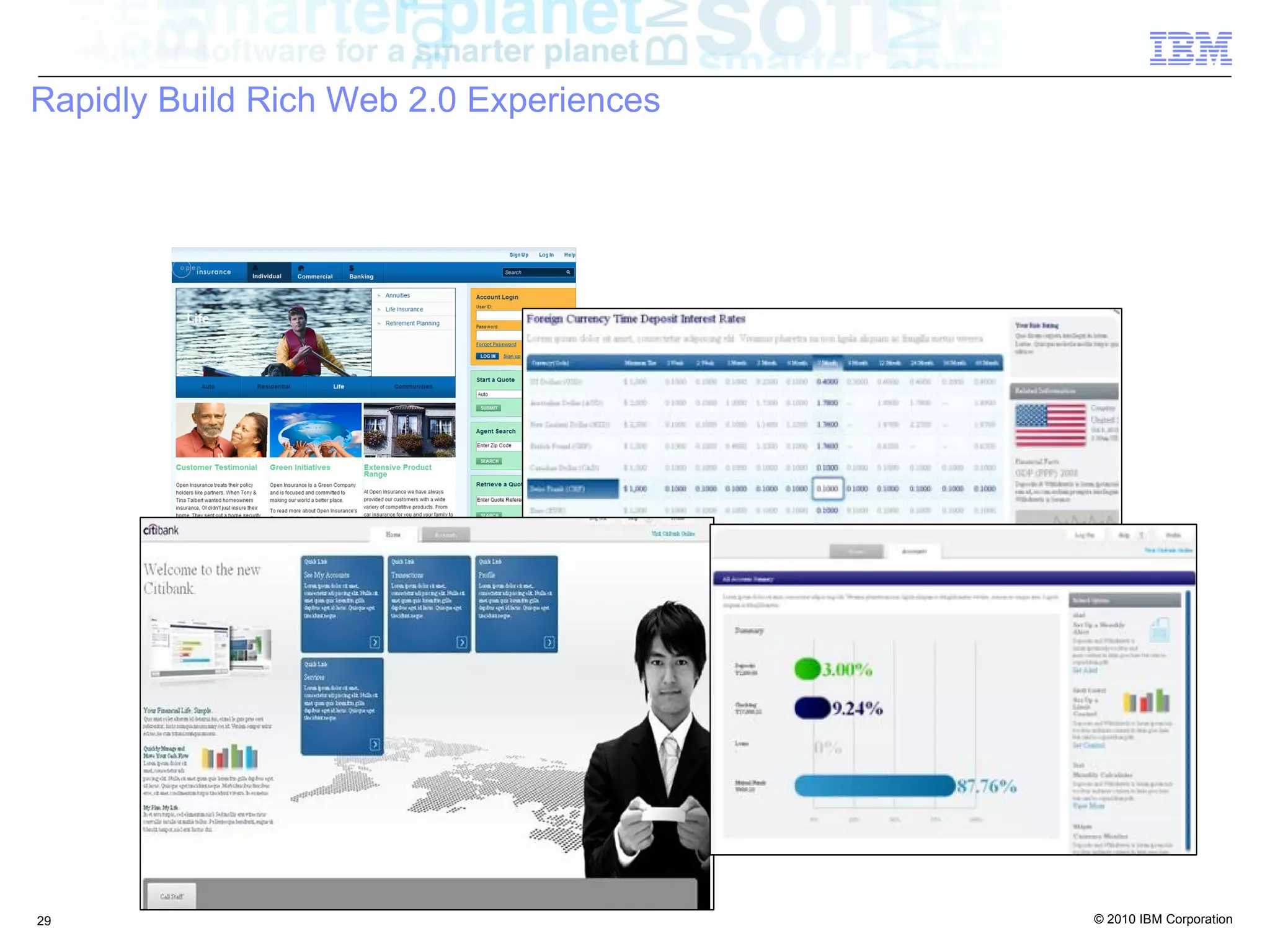Screen dimensions: 1270x952
Task: Focus the Enter Zip Code field
Action: point(499,446)
